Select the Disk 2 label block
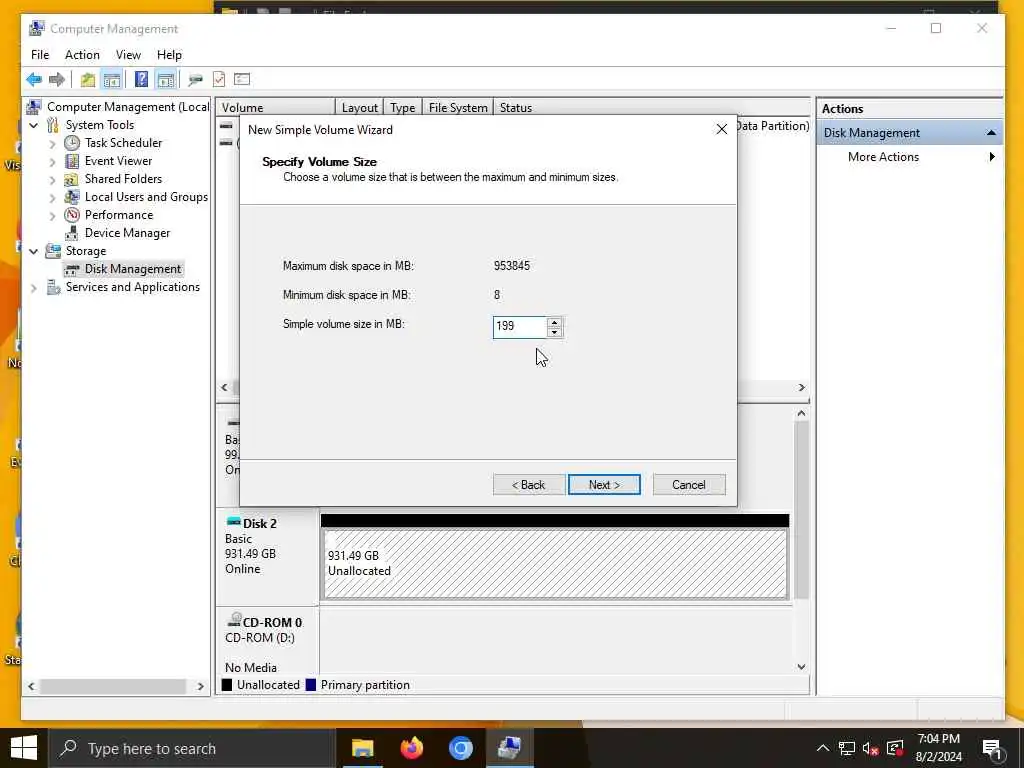Screen dimensions: 1024x768 [x=267, y=556]
